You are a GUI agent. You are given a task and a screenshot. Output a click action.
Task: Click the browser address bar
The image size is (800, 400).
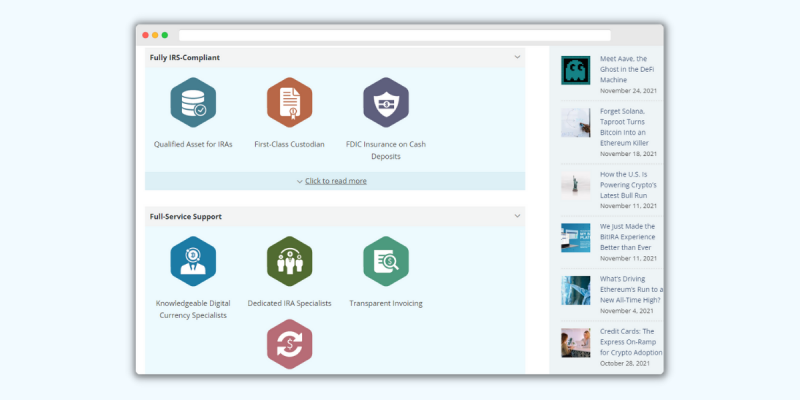tap(394, 35)
